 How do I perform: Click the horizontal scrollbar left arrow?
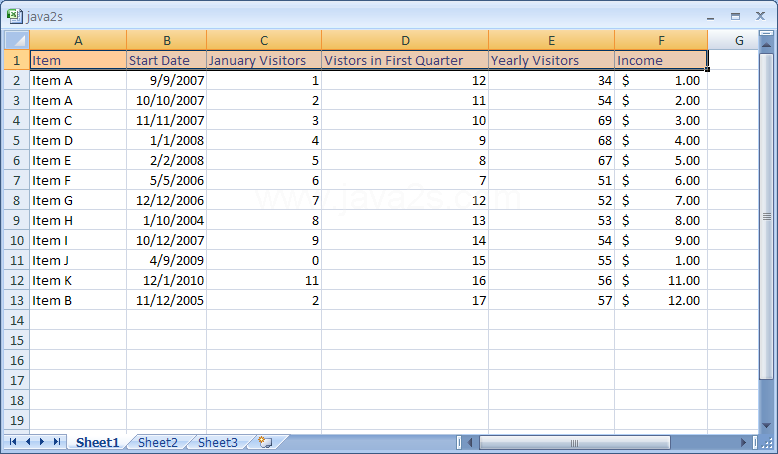[470, 442]
